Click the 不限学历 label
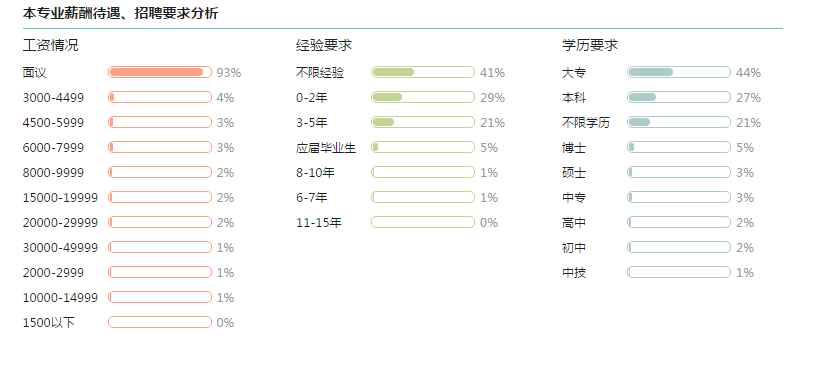This screenshot has width=817, height=367. tap(586, 123)
